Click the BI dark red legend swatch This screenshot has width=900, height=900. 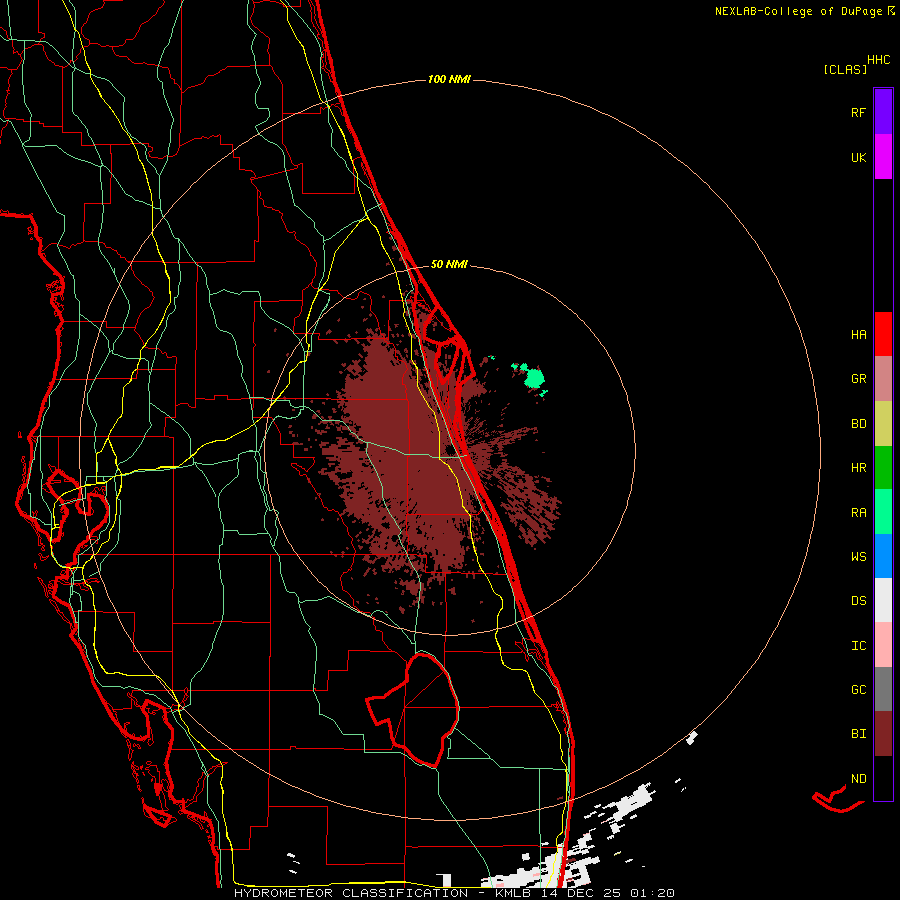pyautogui.click(x=883, y=734)
